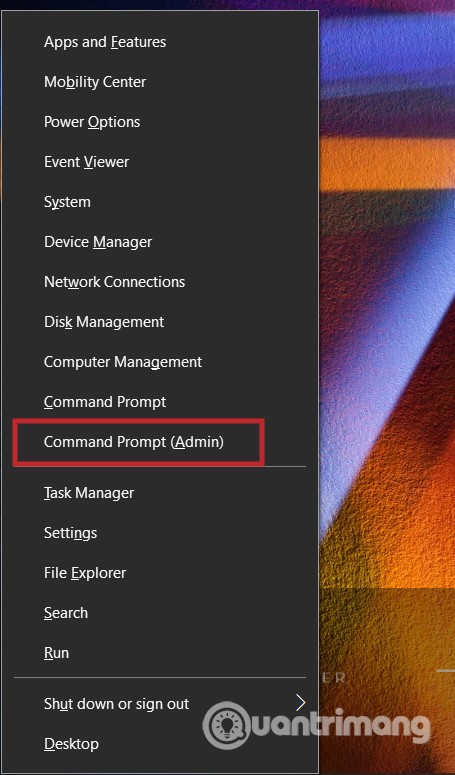Launch File Explorer

[160, 573]
